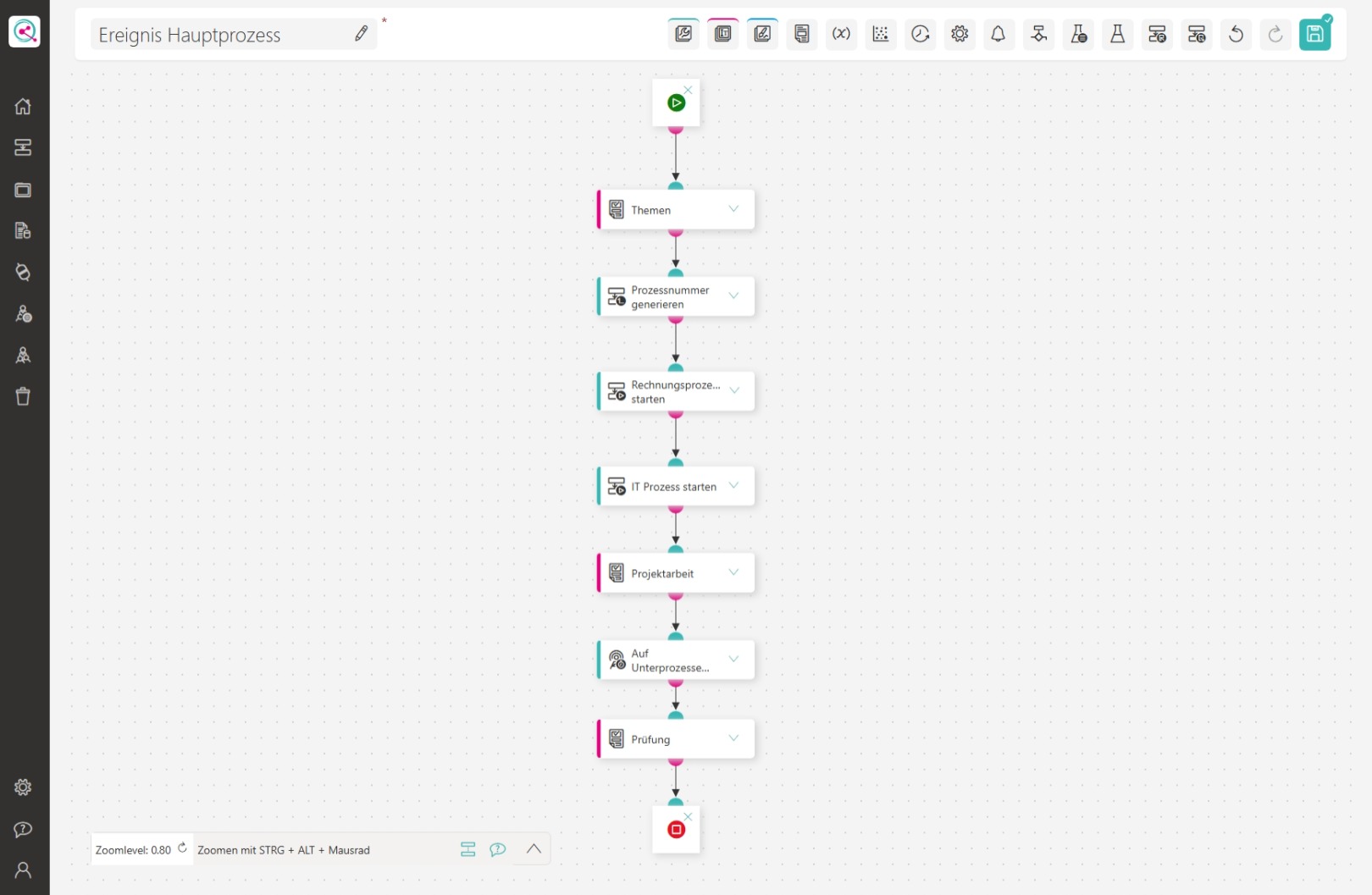Expand the Auf Unterprozesse node chevron
Screen dimensions: 1372x895
pos(733,660)
